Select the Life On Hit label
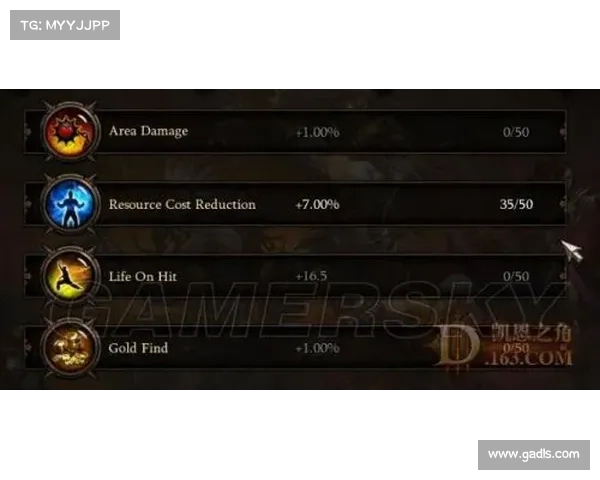The height and width of the screenshot is (480, 600). pos(143,276)
